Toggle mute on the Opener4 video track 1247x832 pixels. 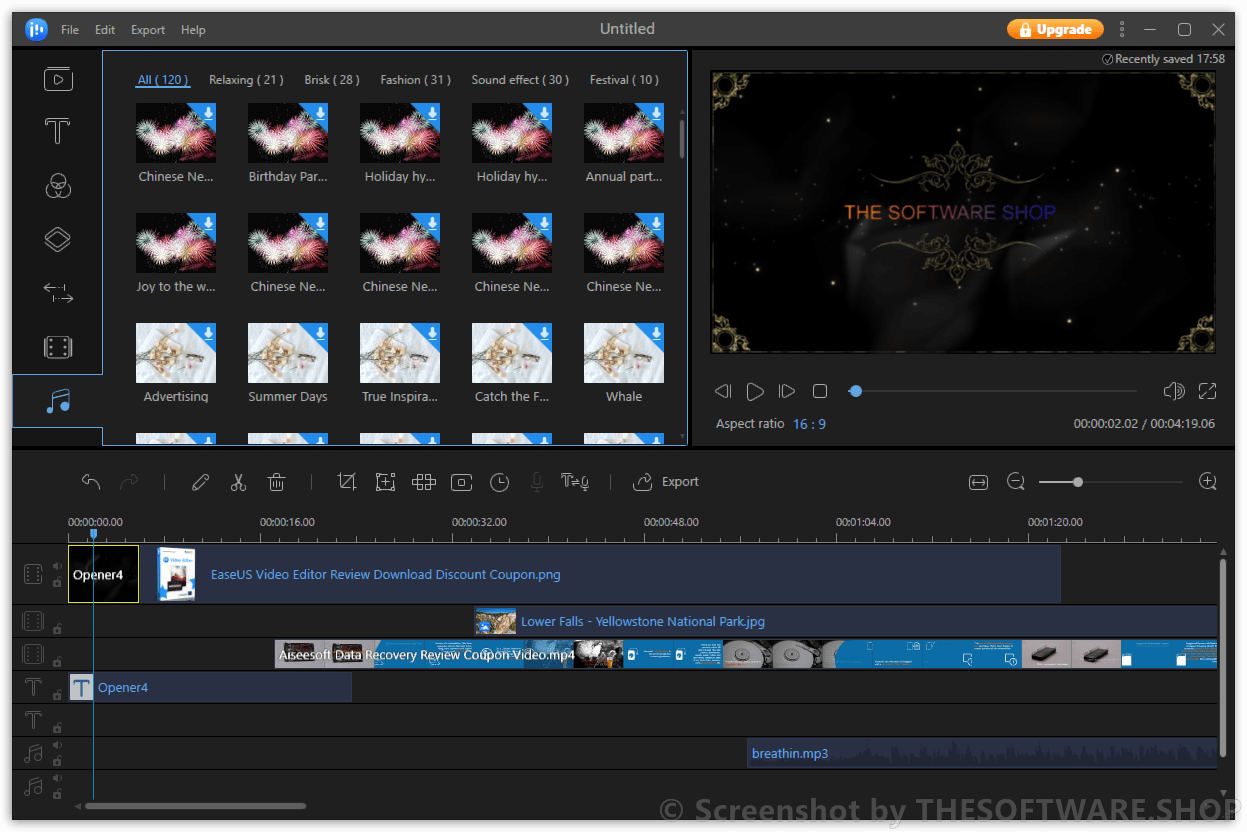pyautogui.click(x=56, y=565)
